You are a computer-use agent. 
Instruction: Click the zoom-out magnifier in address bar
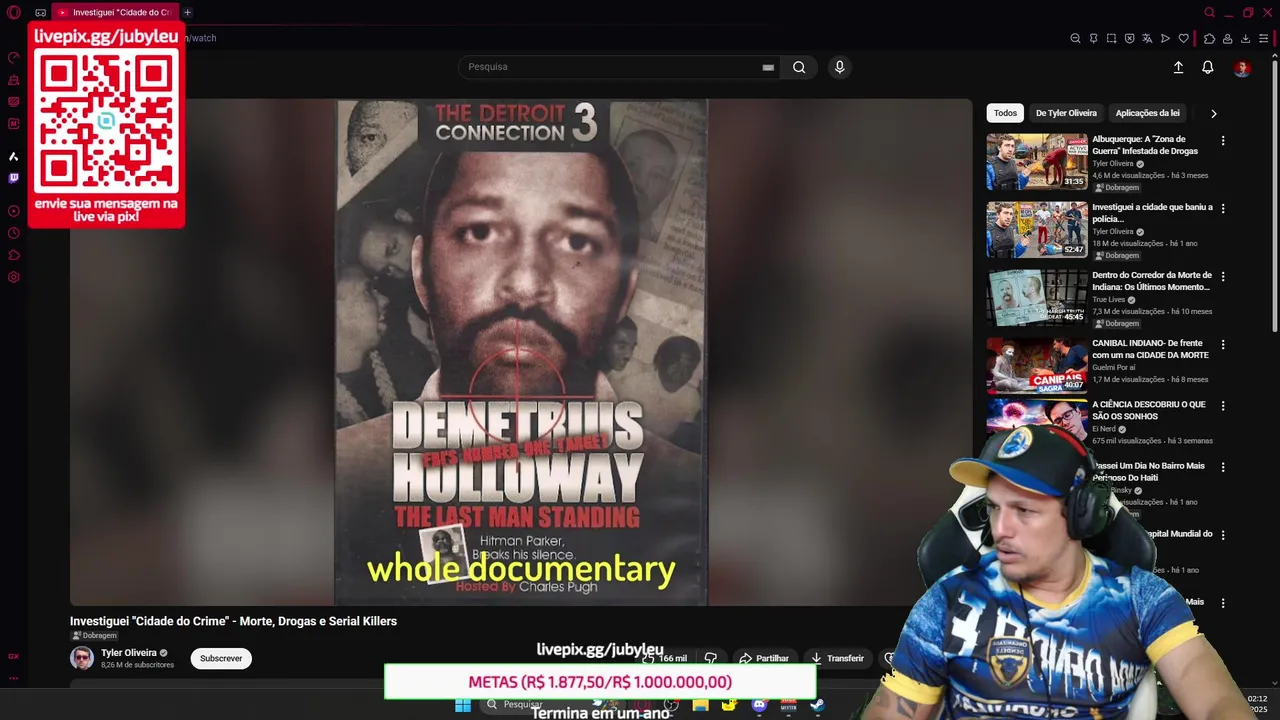1075,38
